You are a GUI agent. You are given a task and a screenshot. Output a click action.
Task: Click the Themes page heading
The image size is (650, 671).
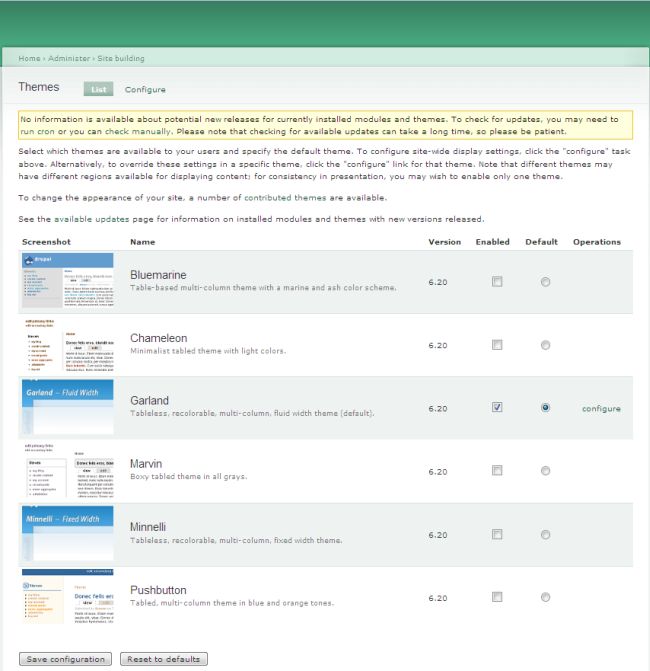point(39,87)
